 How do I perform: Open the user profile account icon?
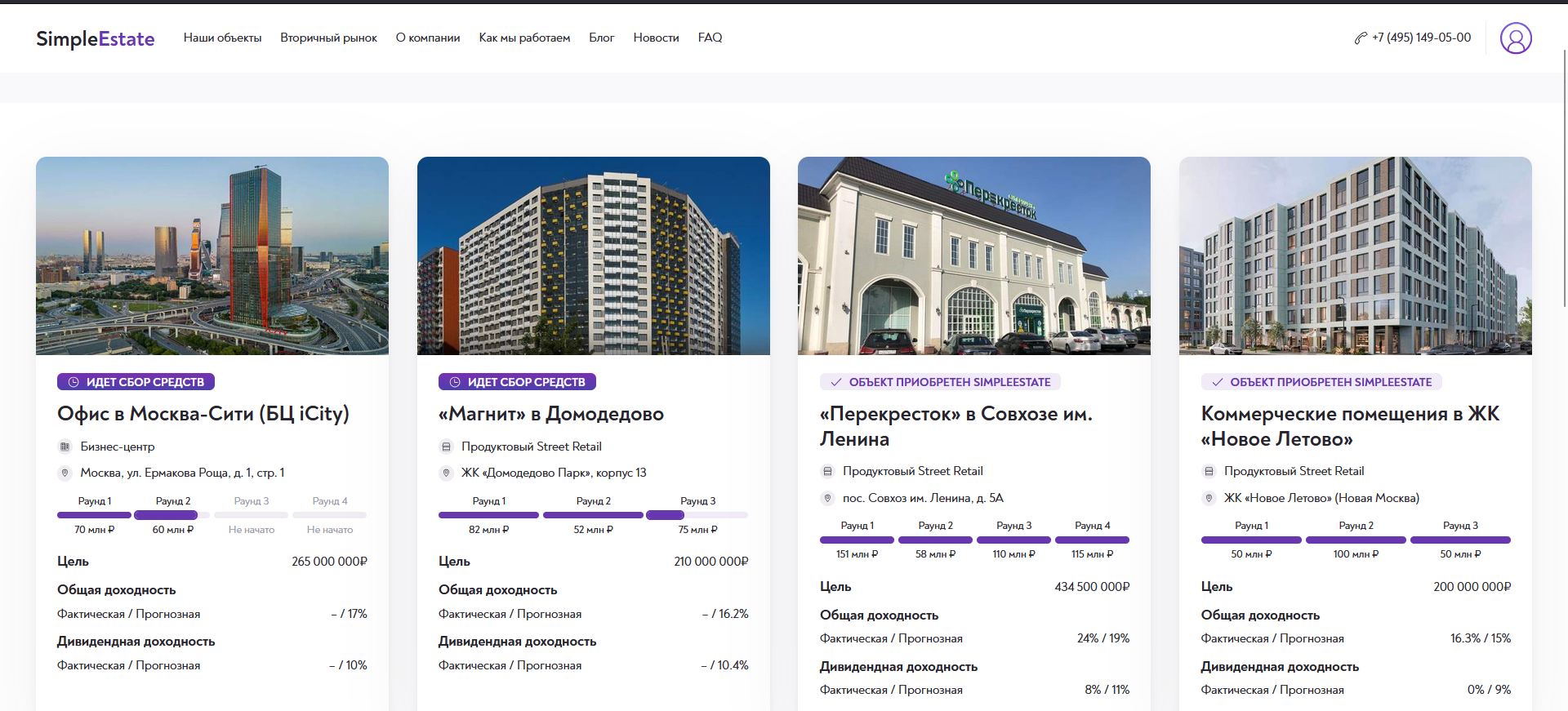(x=1515, y=38)
